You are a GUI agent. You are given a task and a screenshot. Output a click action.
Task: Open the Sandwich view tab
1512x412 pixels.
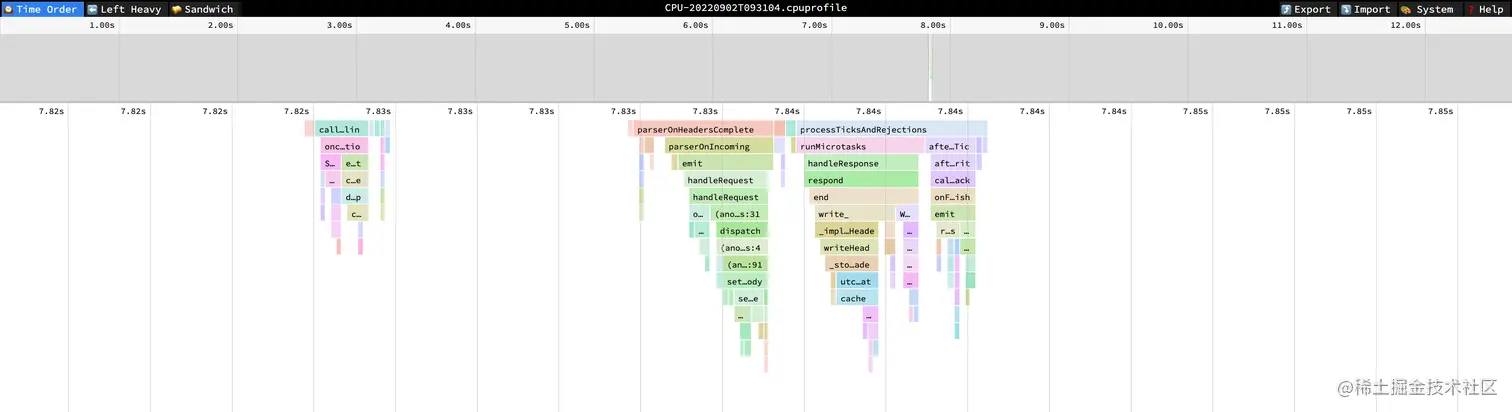pos(203,9)
